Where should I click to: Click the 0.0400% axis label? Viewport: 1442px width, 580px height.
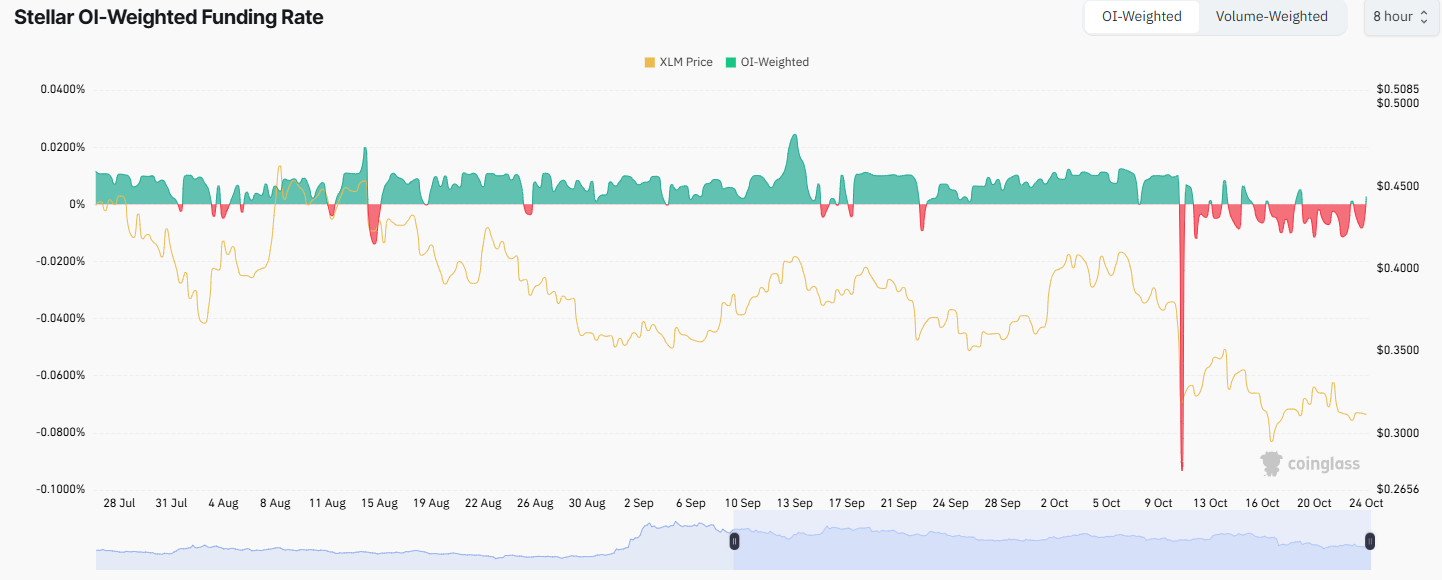pos(65,88)
